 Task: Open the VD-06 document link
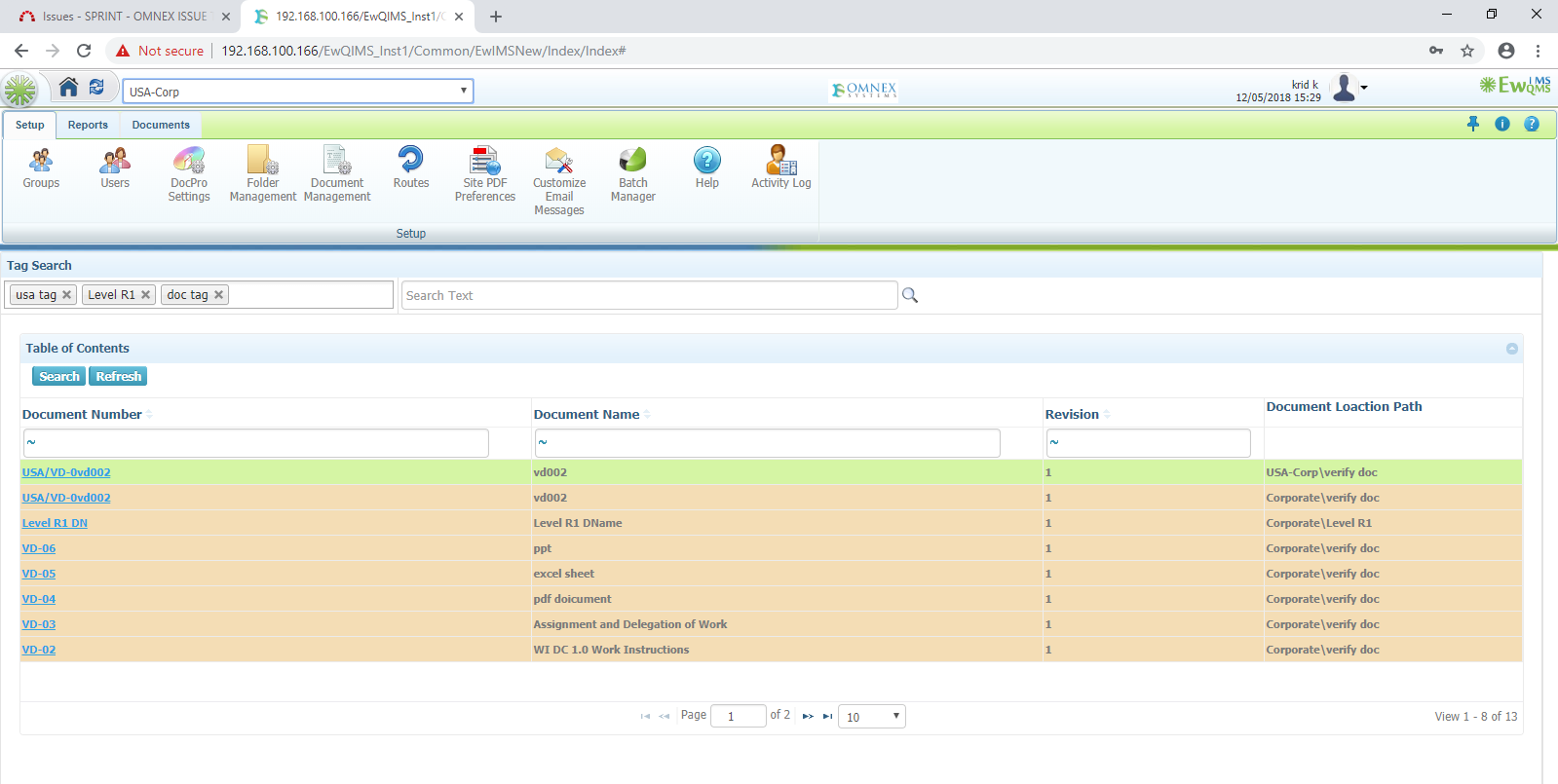coord(39,548)
